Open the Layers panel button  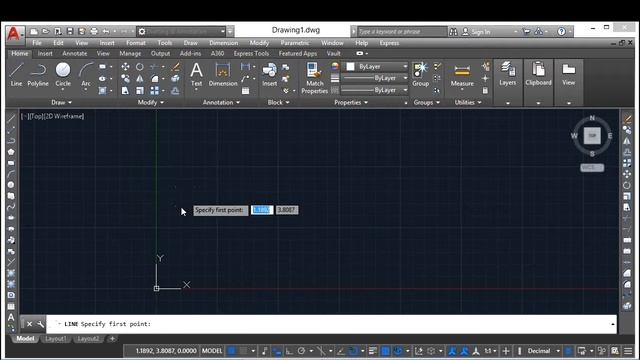[507, 74]
